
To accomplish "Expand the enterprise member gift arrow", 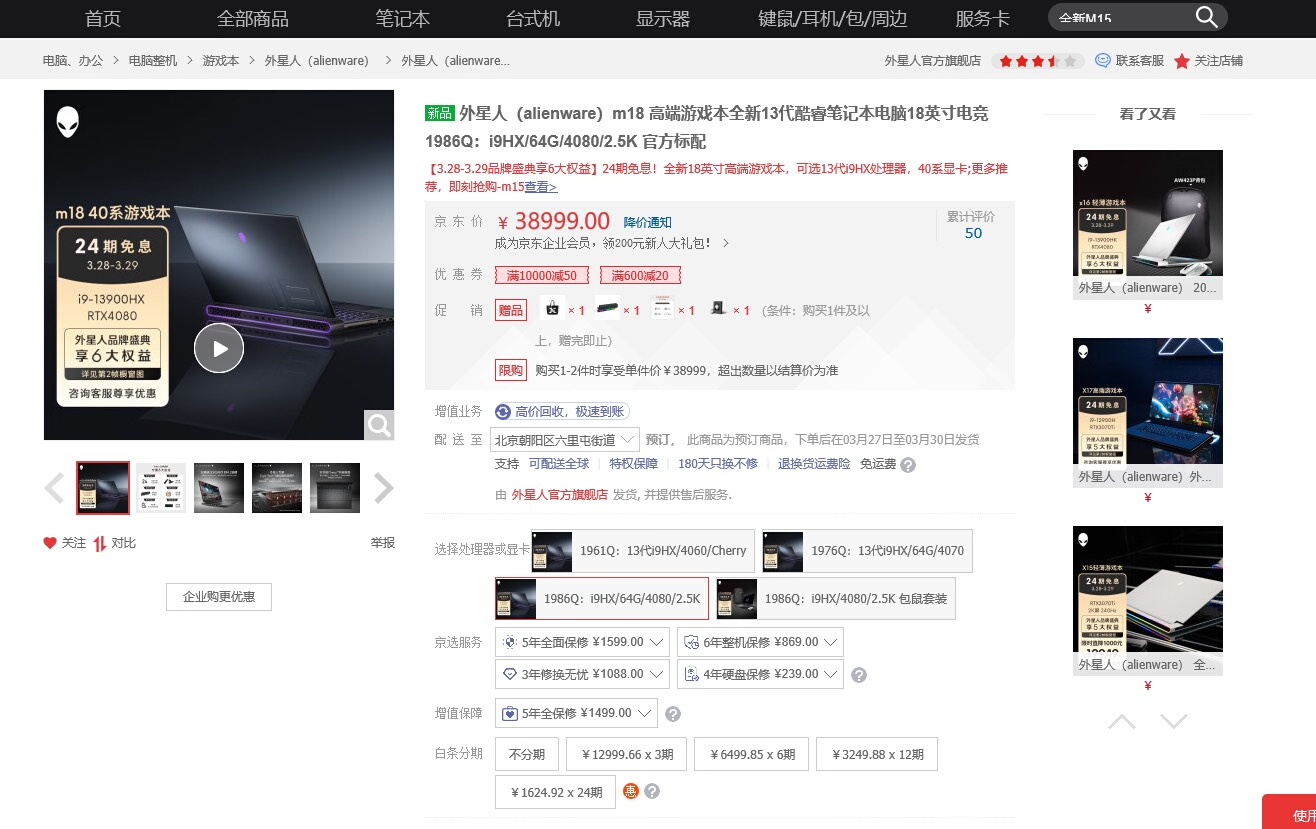I will click(x=726, y=243).
